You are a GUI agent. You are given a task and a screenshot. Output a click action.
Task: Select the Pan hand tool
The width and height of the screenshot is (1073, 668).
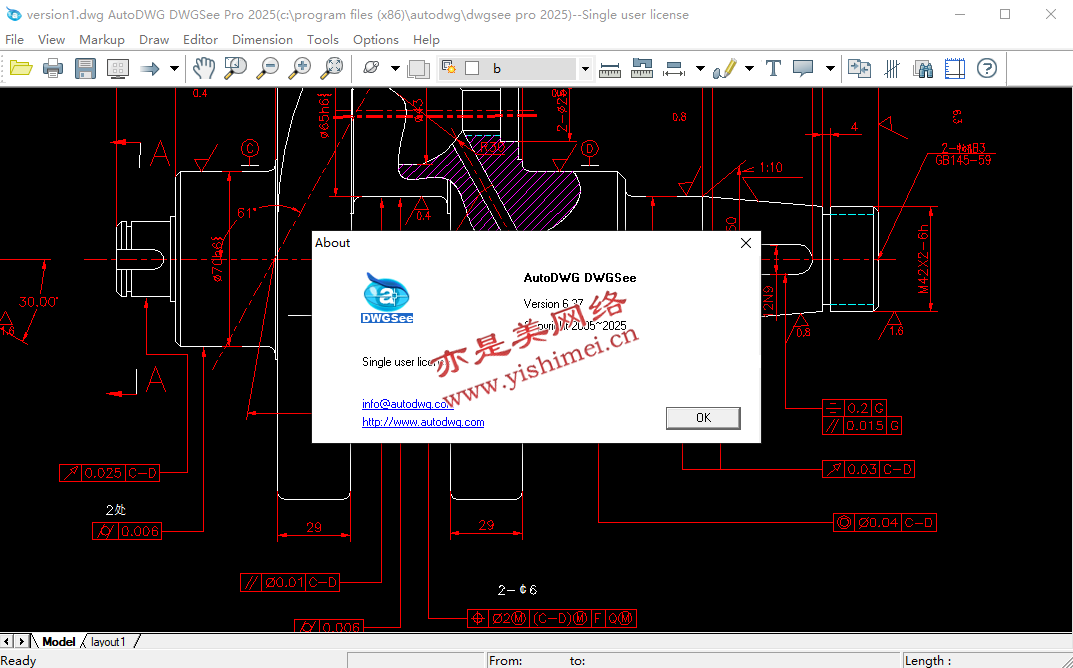coord(203,68)
